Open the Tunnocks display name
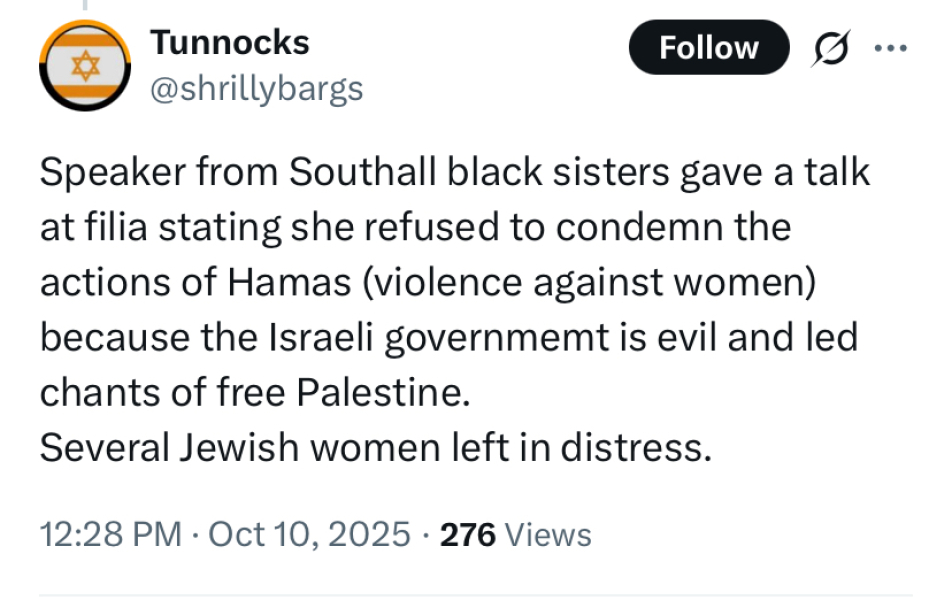Image resolution: width=952 pixels, height=600 pixels. coord(229,42)
